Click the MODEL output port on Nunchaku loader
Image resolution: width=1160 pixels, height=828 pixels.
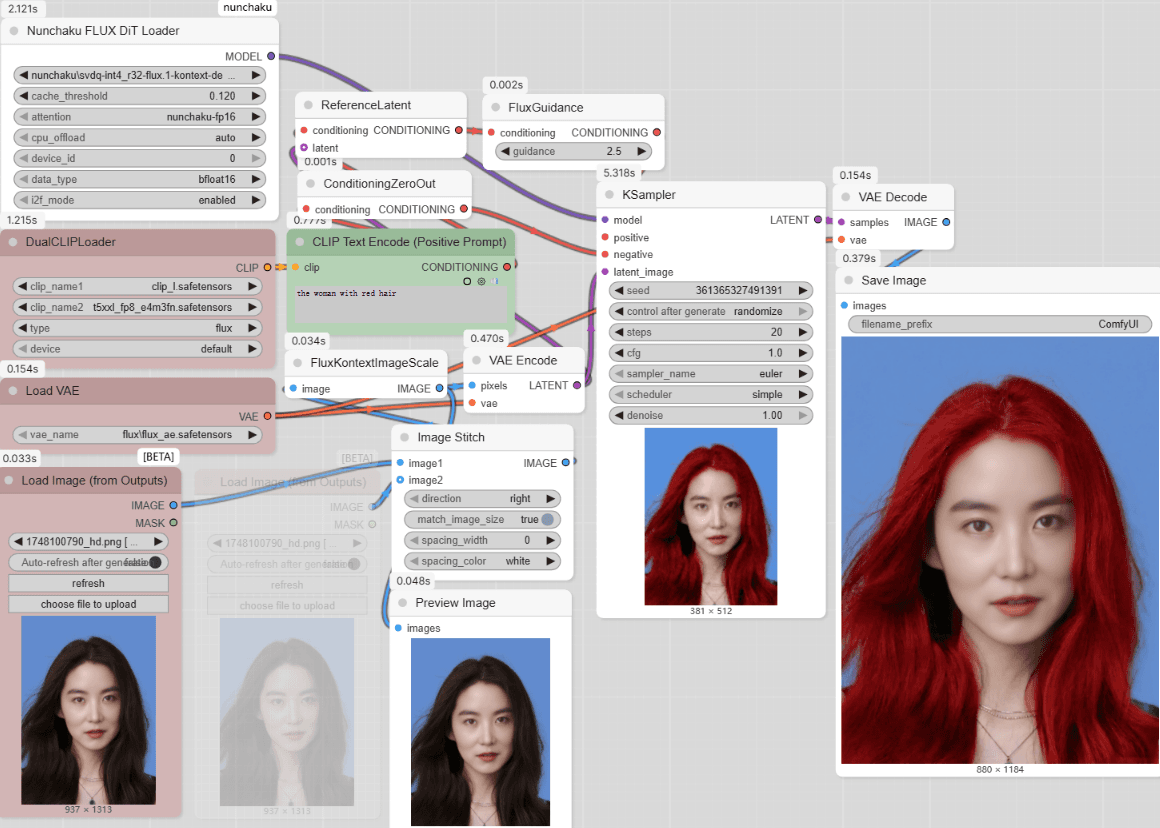pyautogui.click(x=271, y=57)
